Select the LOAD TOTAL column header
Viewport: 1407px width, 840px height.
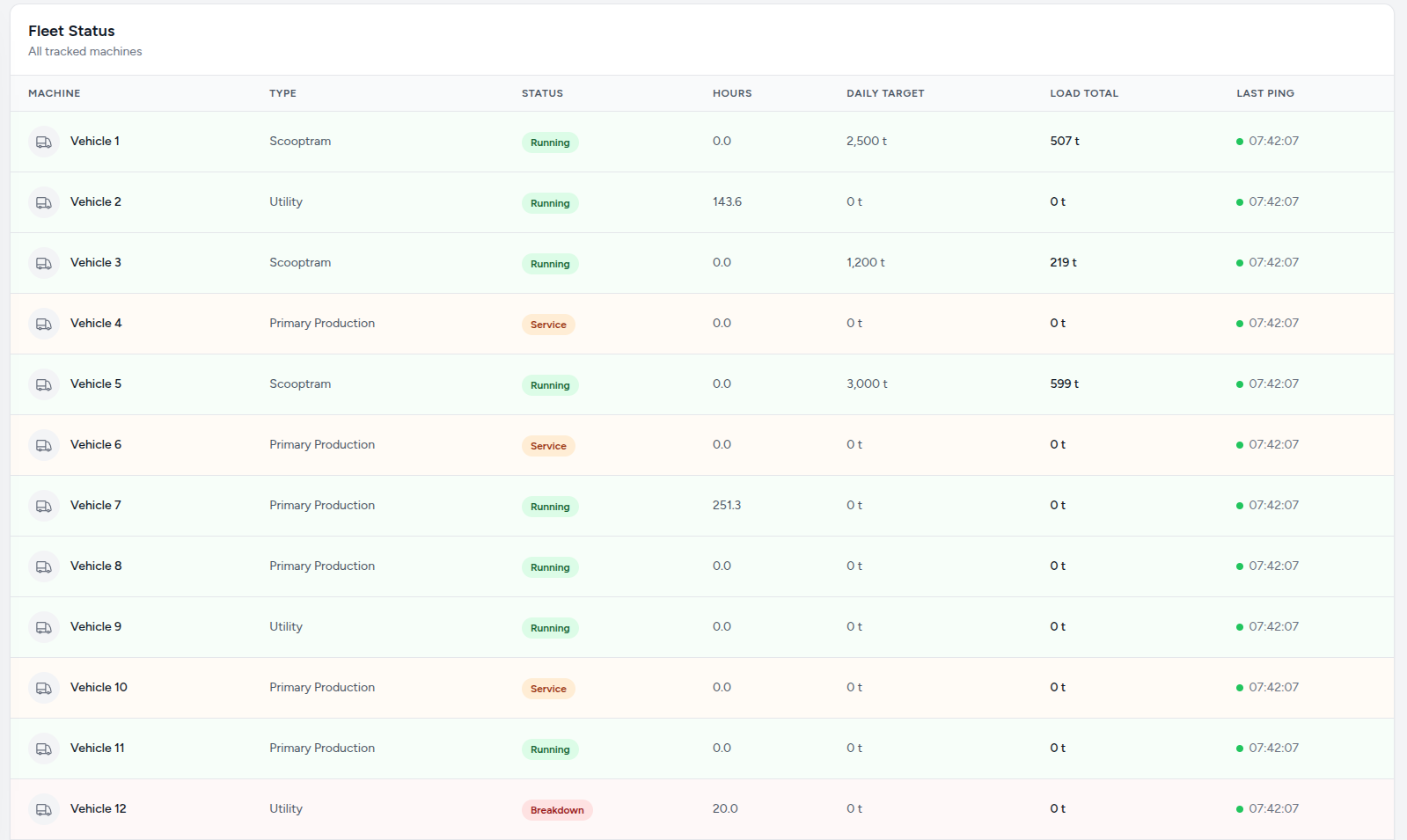click(x=1084, y=93)
